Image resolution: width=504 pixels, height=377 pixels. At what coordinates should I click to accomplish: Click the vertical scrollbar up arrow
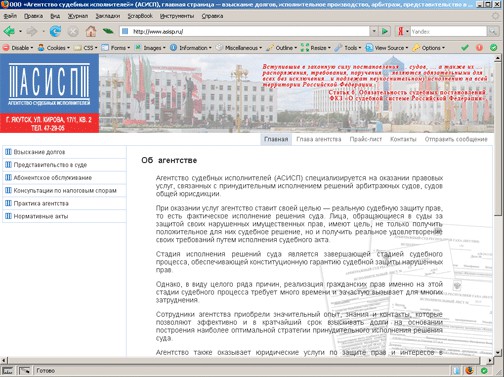point(498,58)
